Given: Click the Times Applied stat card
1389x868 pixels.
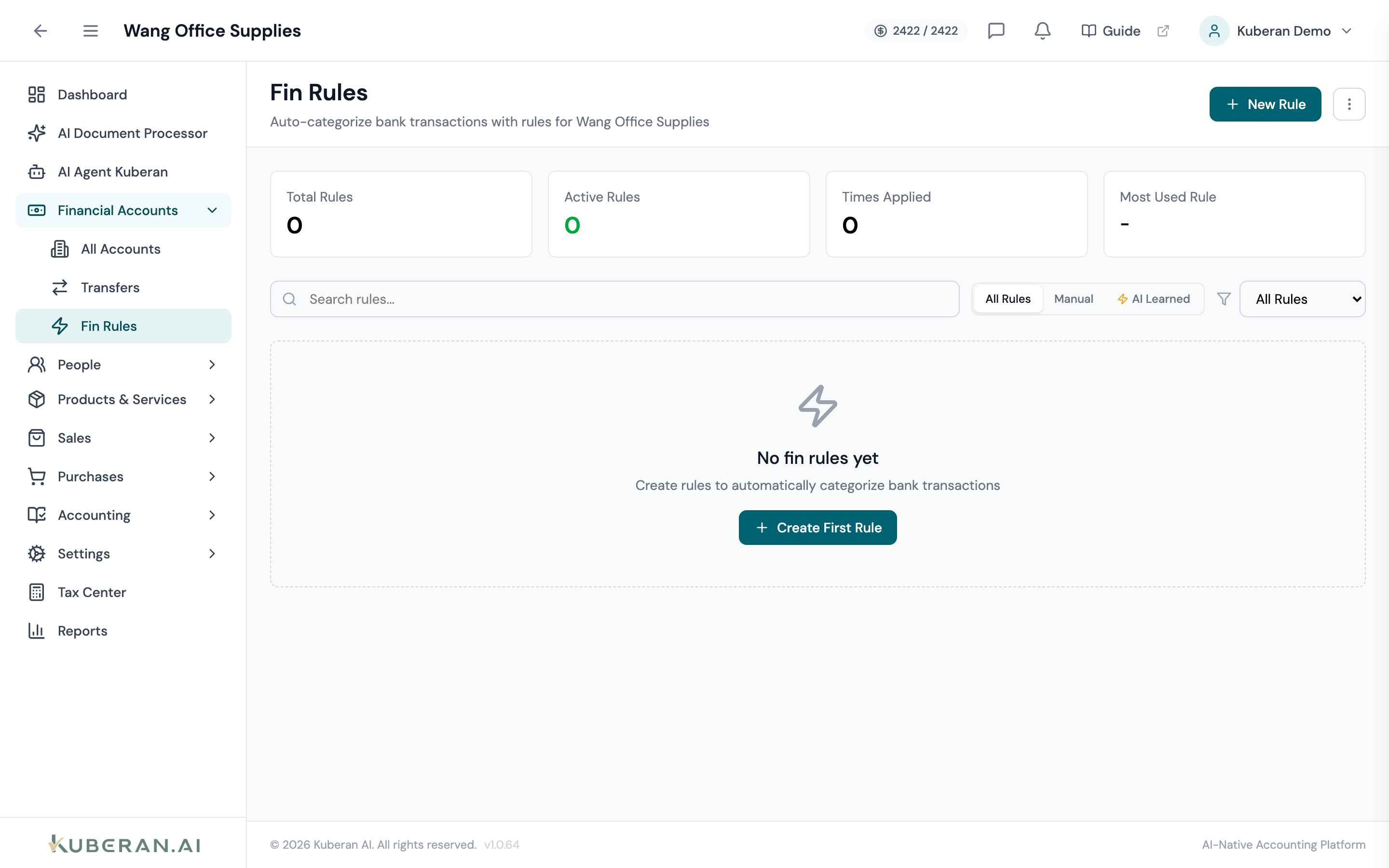Looking at the screenshot, I should 956,214.
